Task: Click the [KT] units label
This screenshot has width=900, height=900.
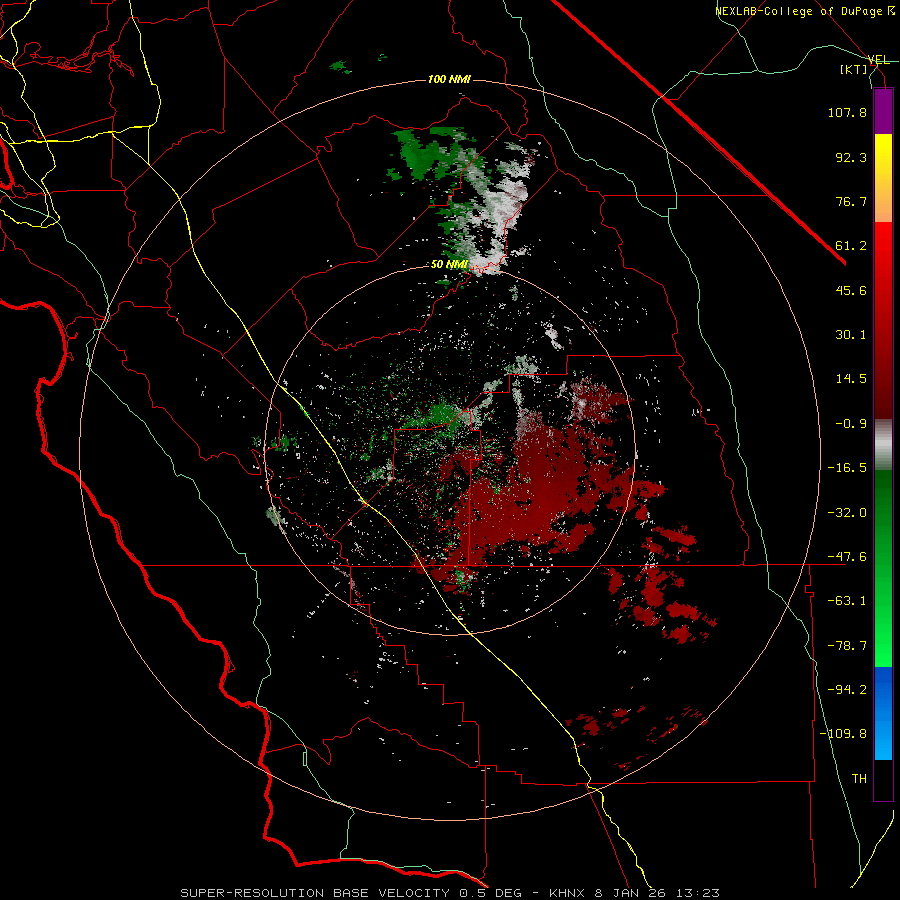Action: coord(853,69)
